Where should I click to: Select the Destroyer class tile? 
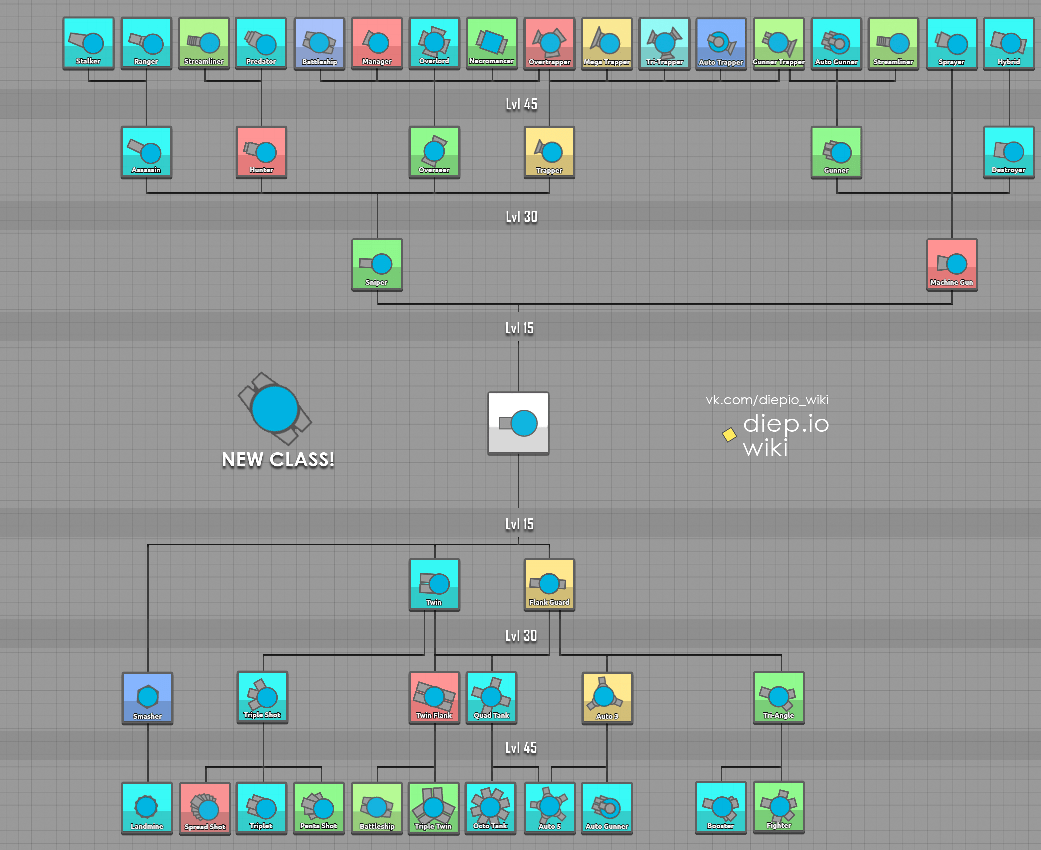(1009, 152)
